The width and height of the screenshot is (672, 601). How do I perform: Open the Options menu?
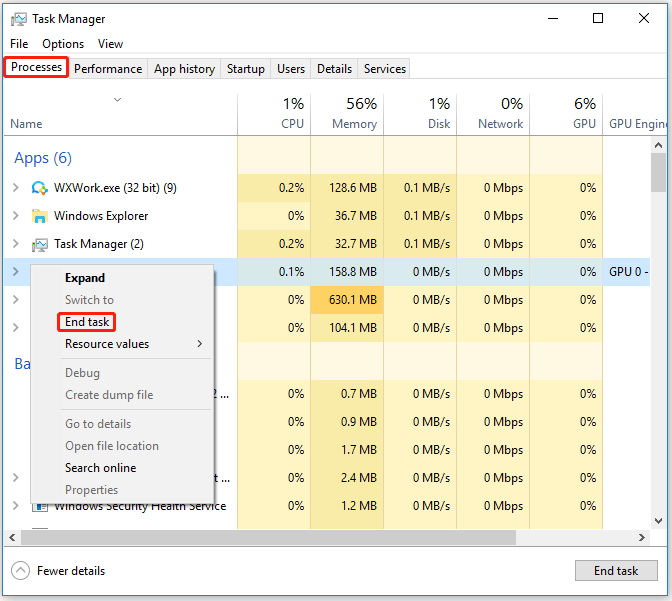coord(63,44)
